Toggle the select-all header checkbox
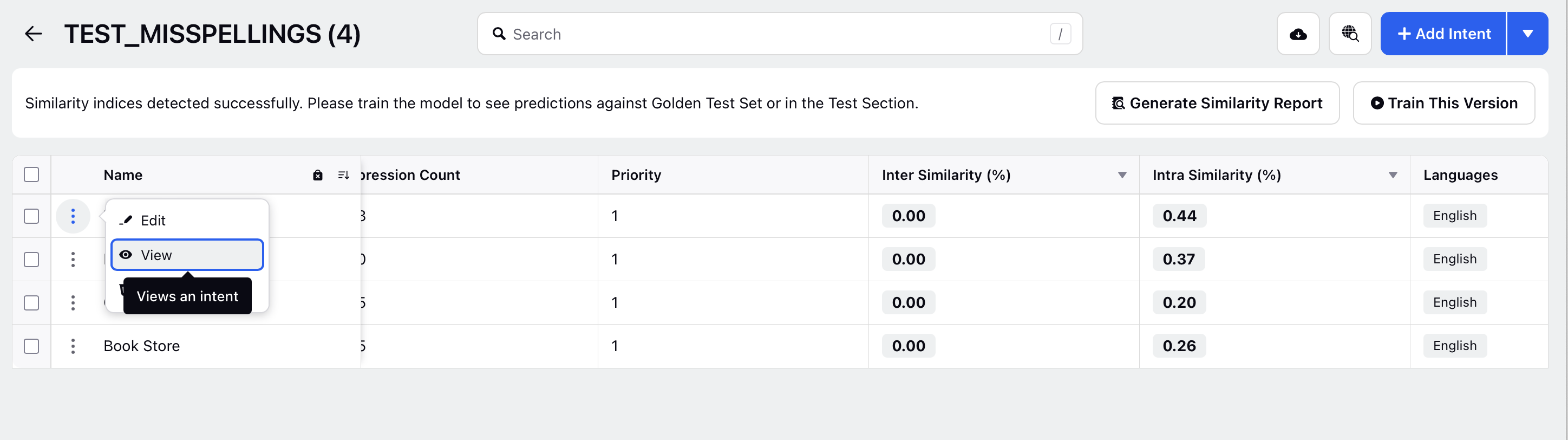Screen dimensions: 1568x440 click(x=31, y=175)
